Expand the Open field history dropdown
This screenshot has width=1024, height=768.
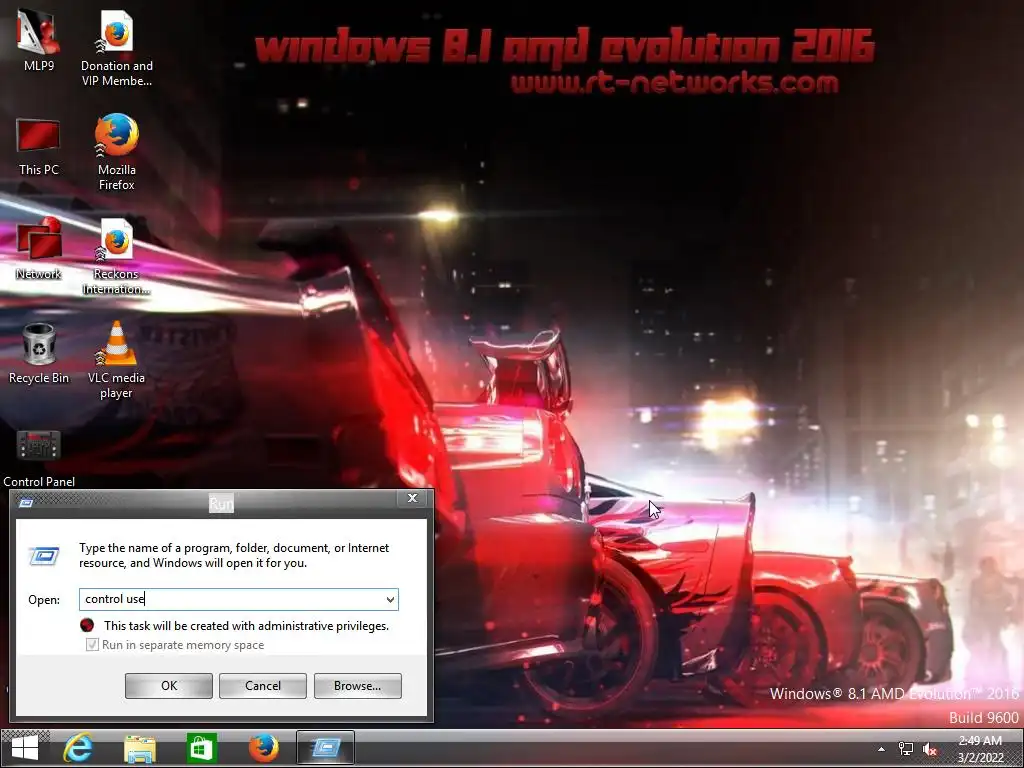[x=390, y=599]
